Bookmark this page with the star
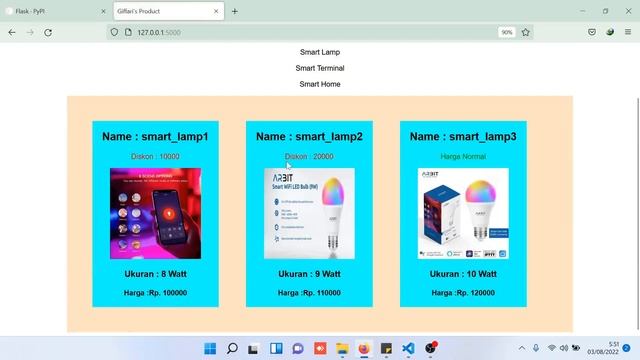The width and height of the screenshot is (640, 360). 526,32
